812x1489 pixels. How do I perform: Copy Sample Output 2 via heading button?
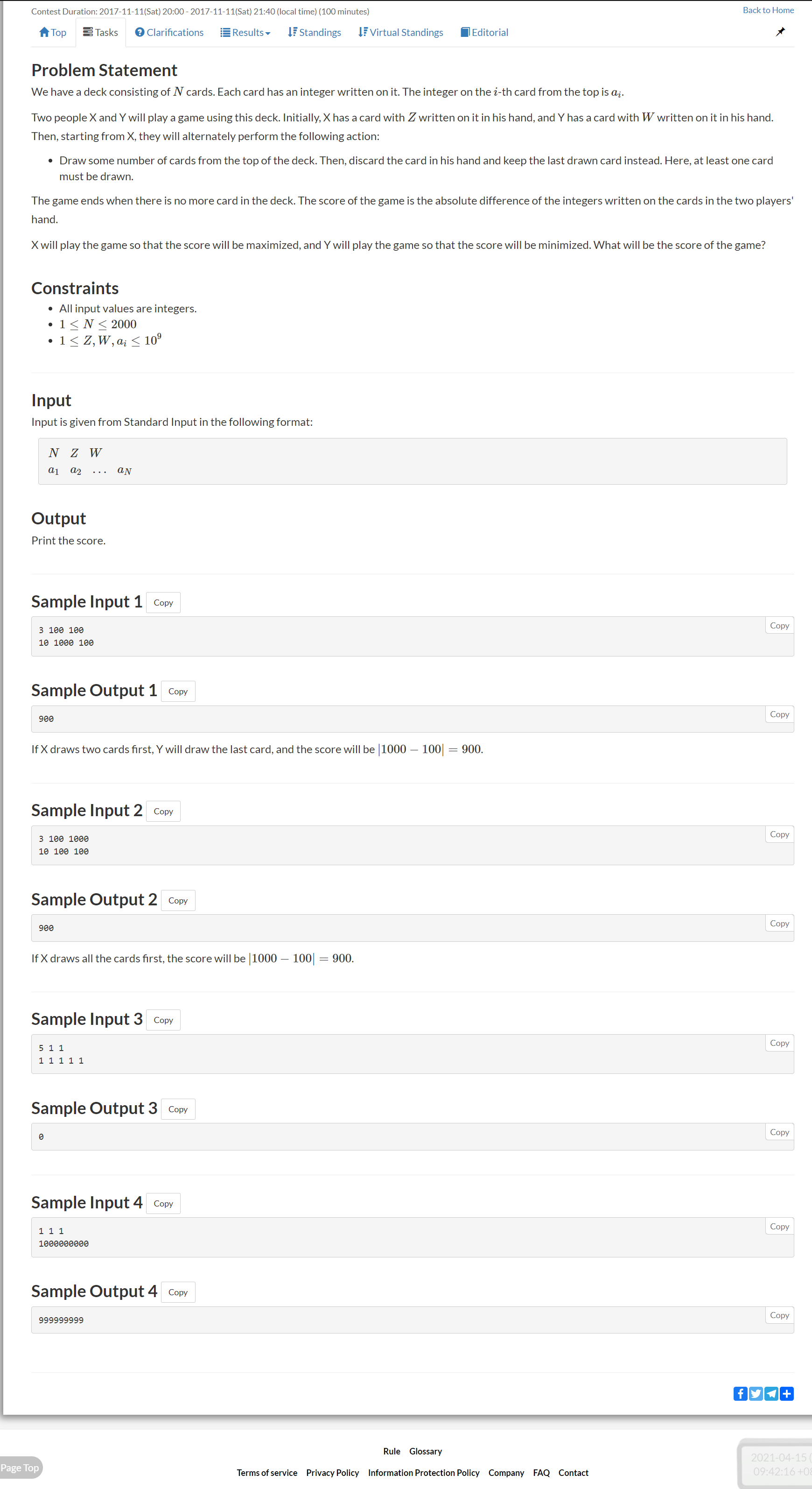coord(178,900)
